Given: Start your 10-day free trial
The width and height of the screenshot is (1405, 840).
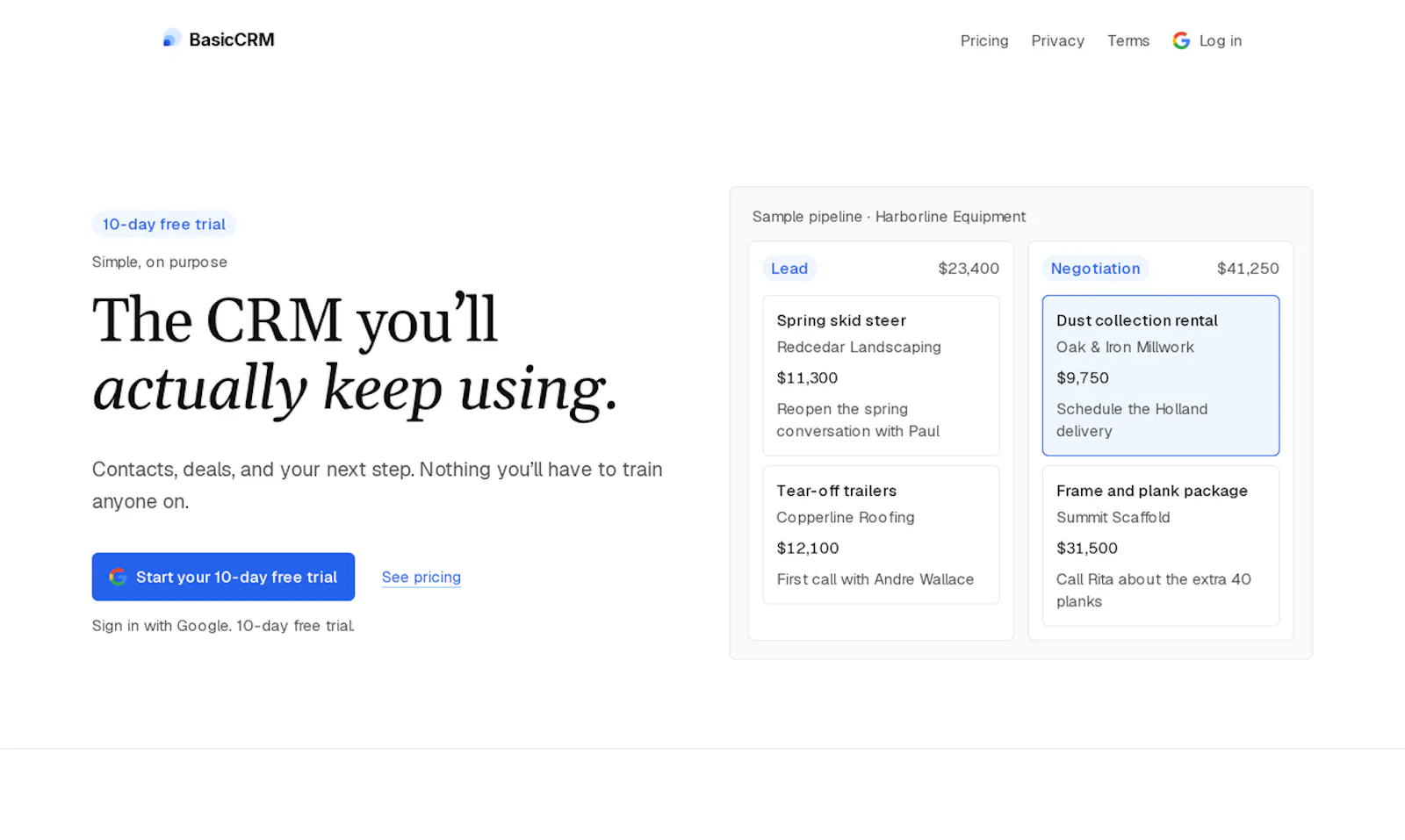Looking at the screenshot, I should pyautogui.click(x=223, y=577).
